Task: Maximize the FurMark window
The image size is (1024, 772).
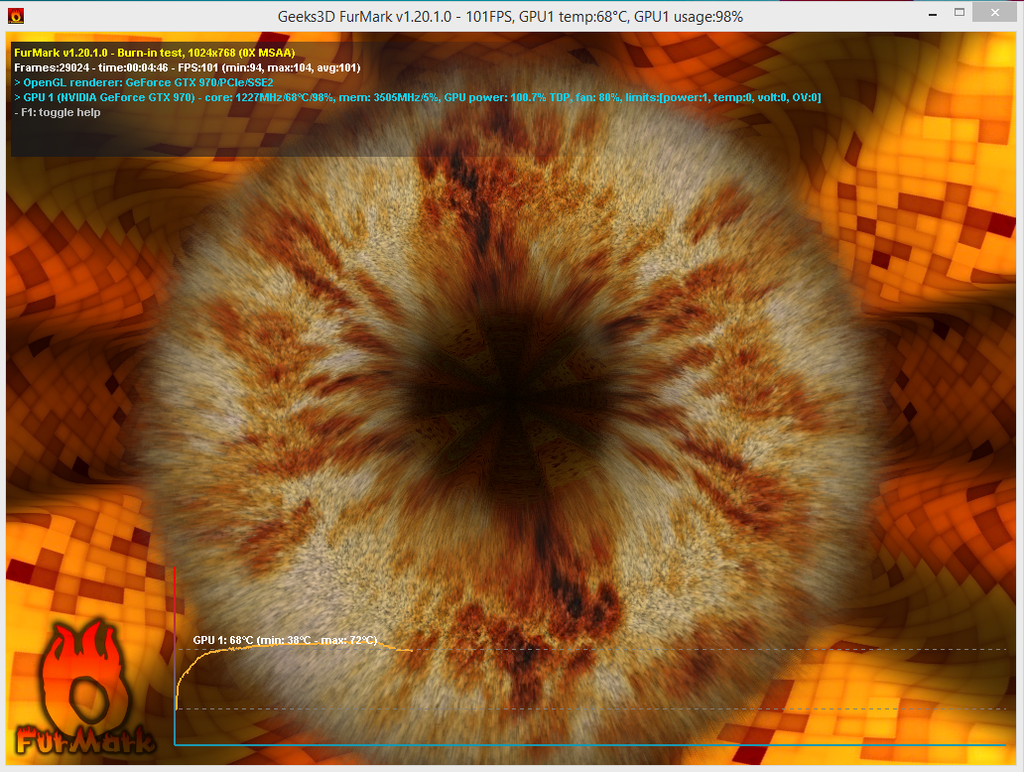Action: tap(959, 12)
